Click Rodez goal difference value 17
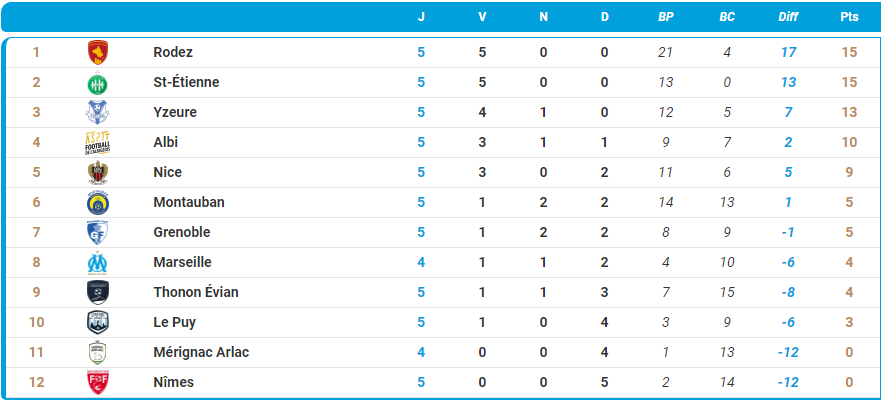 [x=788, y=52]
